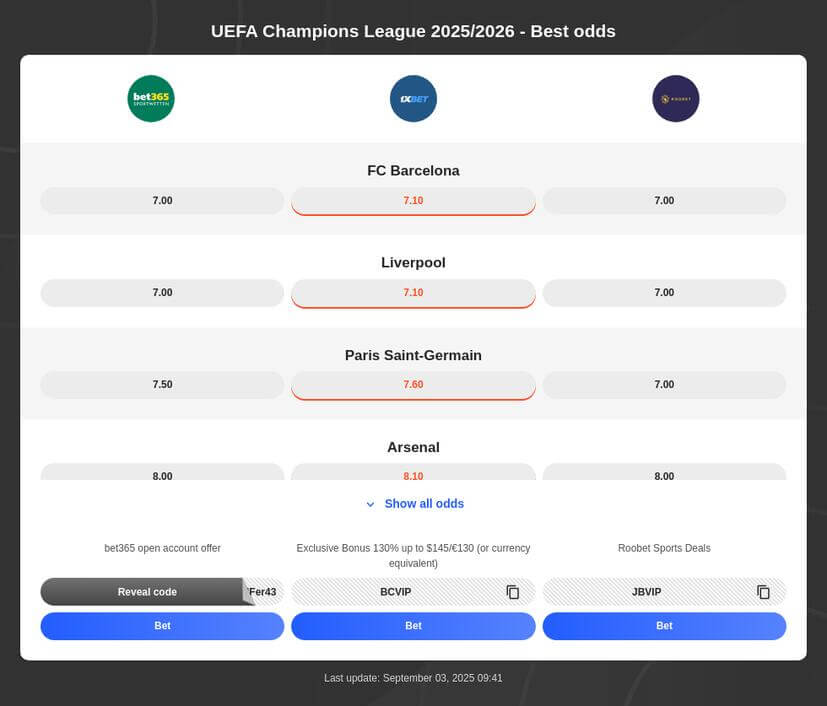This screenshot has width=827, height=706.
Task: Click the JBVIP promo code field
Action: pyautogui.click(x=647, y=592)
